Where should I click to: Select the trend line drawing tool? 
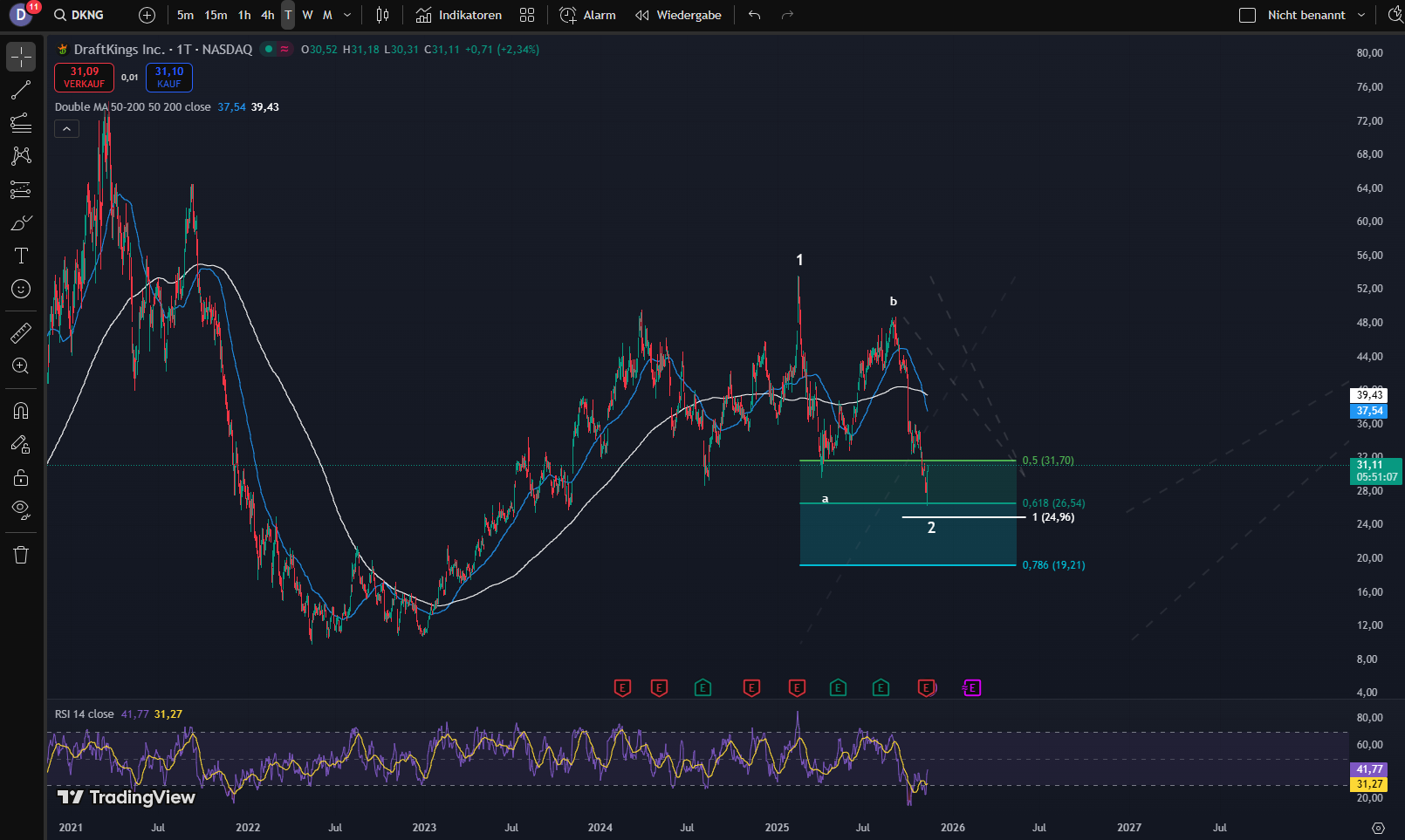21,90
